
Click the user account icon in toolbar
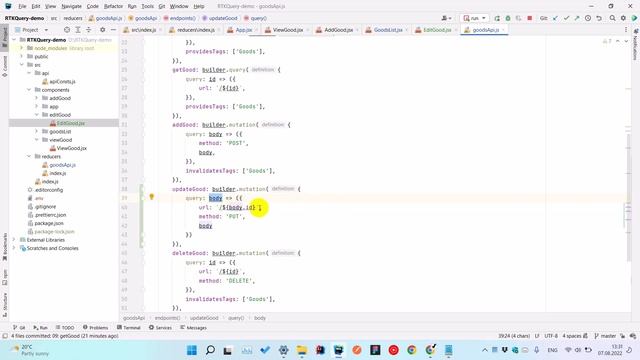[446, 18]
